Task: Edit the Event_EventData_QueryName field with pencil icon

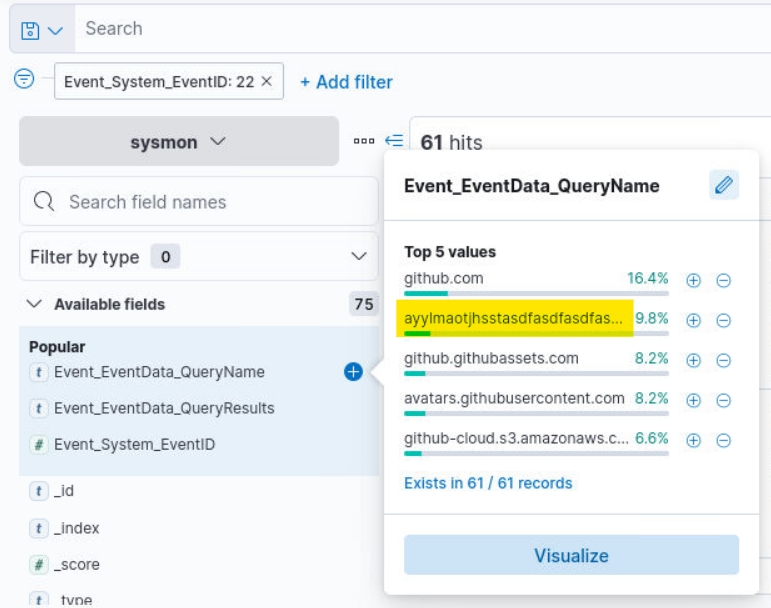Action: (724, 185)
